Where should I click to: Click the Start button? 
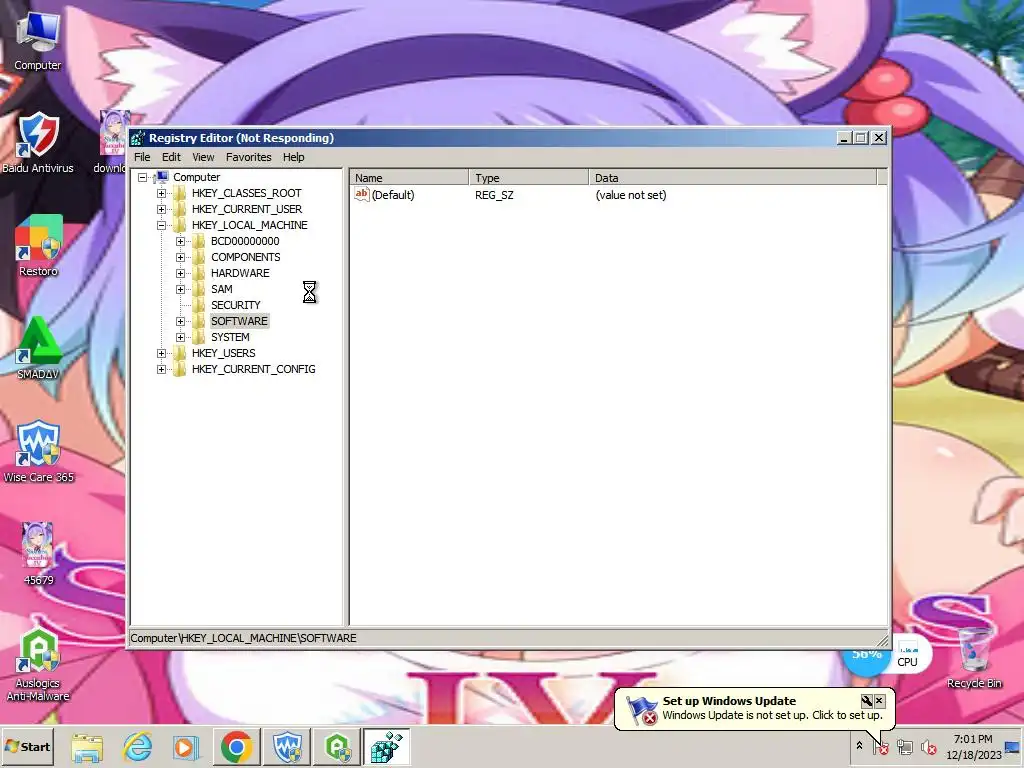(27, 746)
